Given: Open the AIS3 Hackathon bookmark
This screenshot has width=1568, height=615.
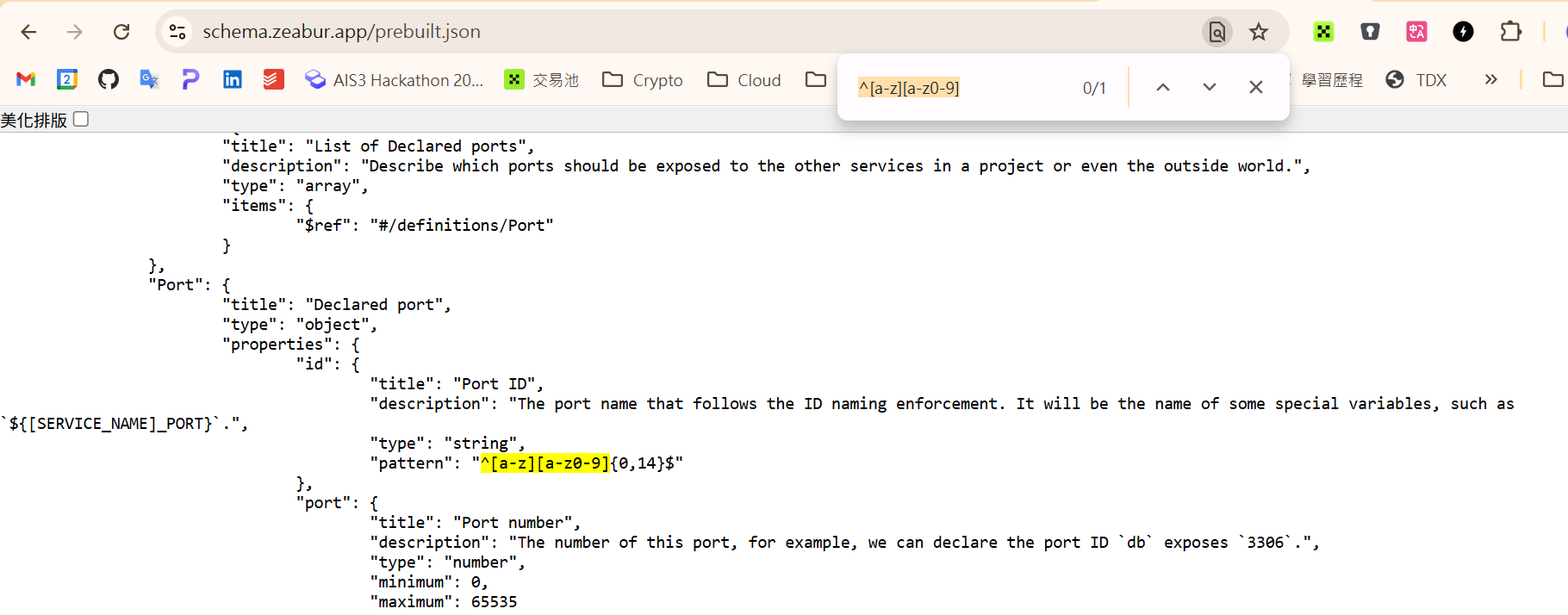Looking at the screenshot, I should click(395, 80).
